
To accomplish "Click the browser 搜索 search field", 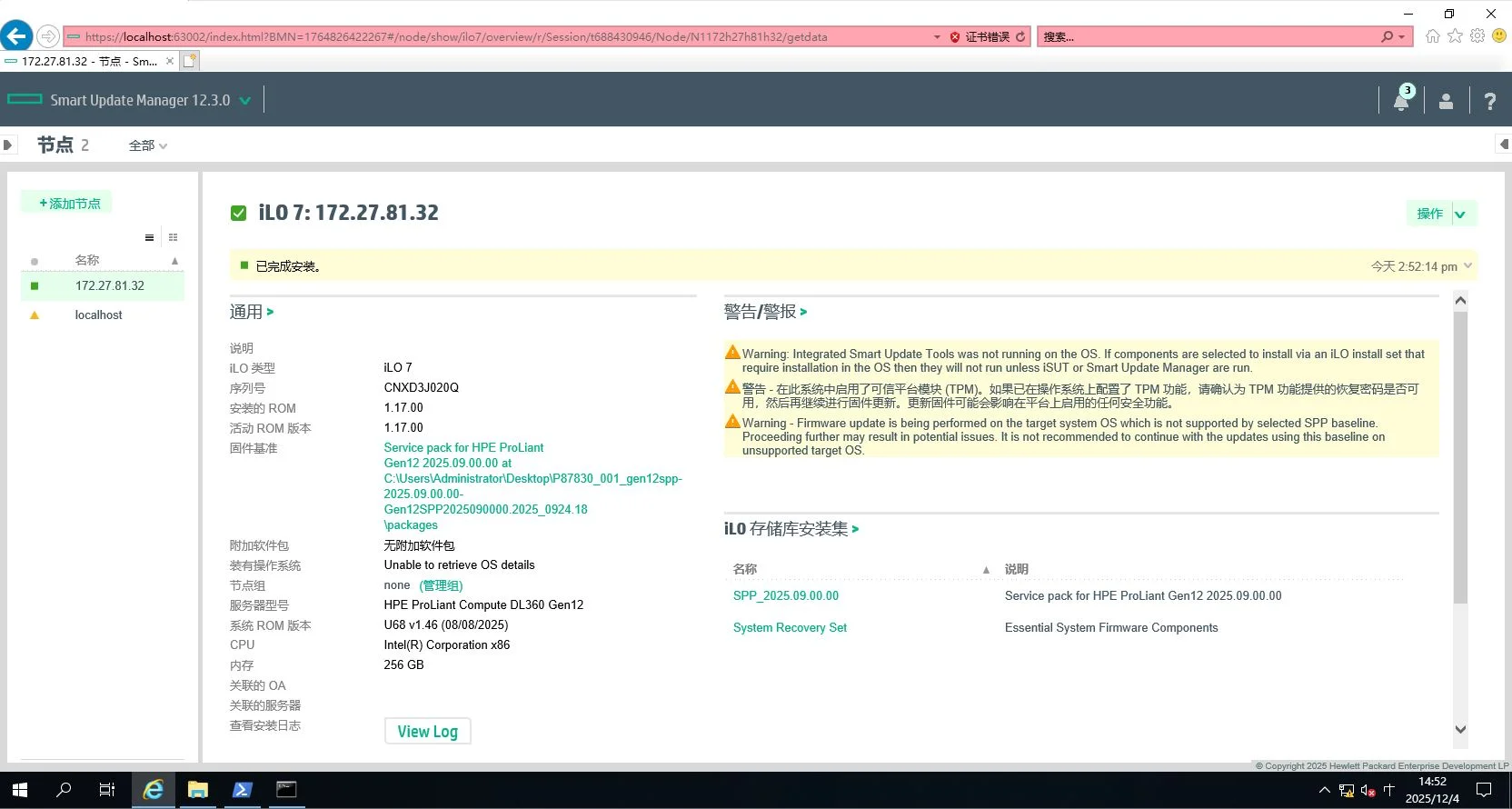I will coord(1207,37).
